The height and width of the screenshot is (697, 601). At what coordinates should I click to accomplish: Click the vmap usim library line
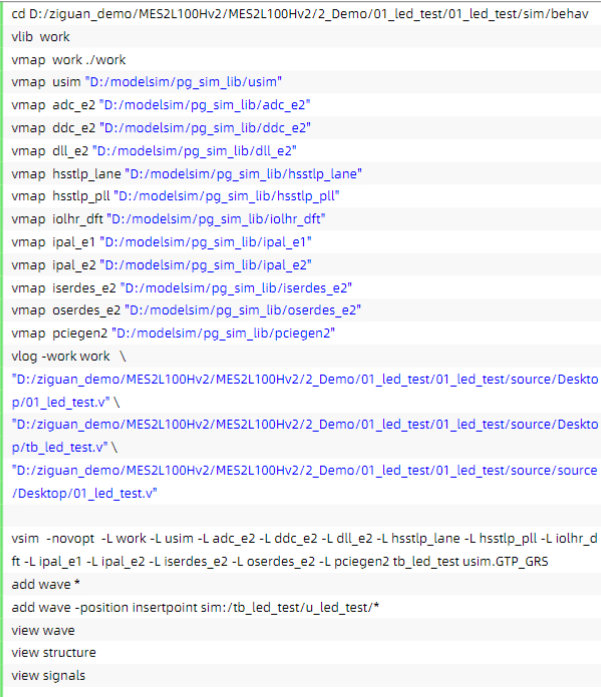coord(147,82)
